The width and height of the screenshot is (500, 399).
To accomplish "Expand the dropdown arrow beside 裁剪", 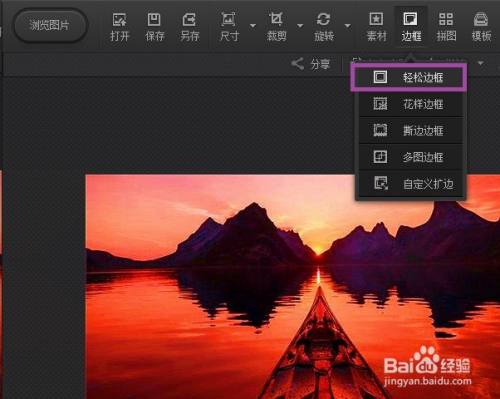I will tap(300, 25).
